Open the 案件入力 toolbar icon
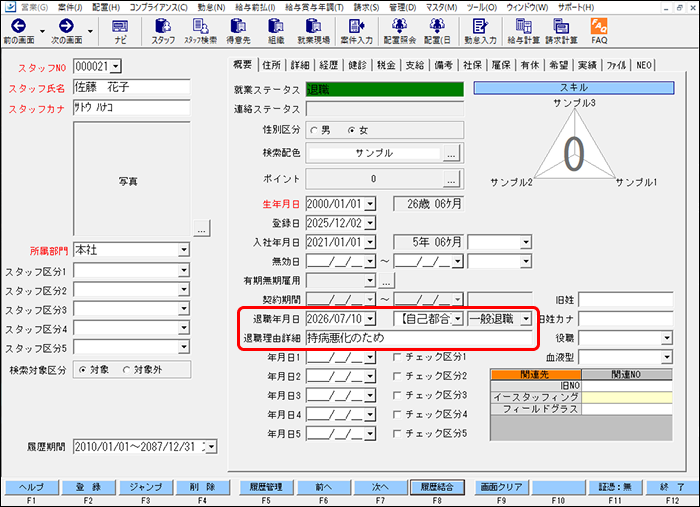The height and width of the screenshot is (507, 700). (x=356, y=31)
